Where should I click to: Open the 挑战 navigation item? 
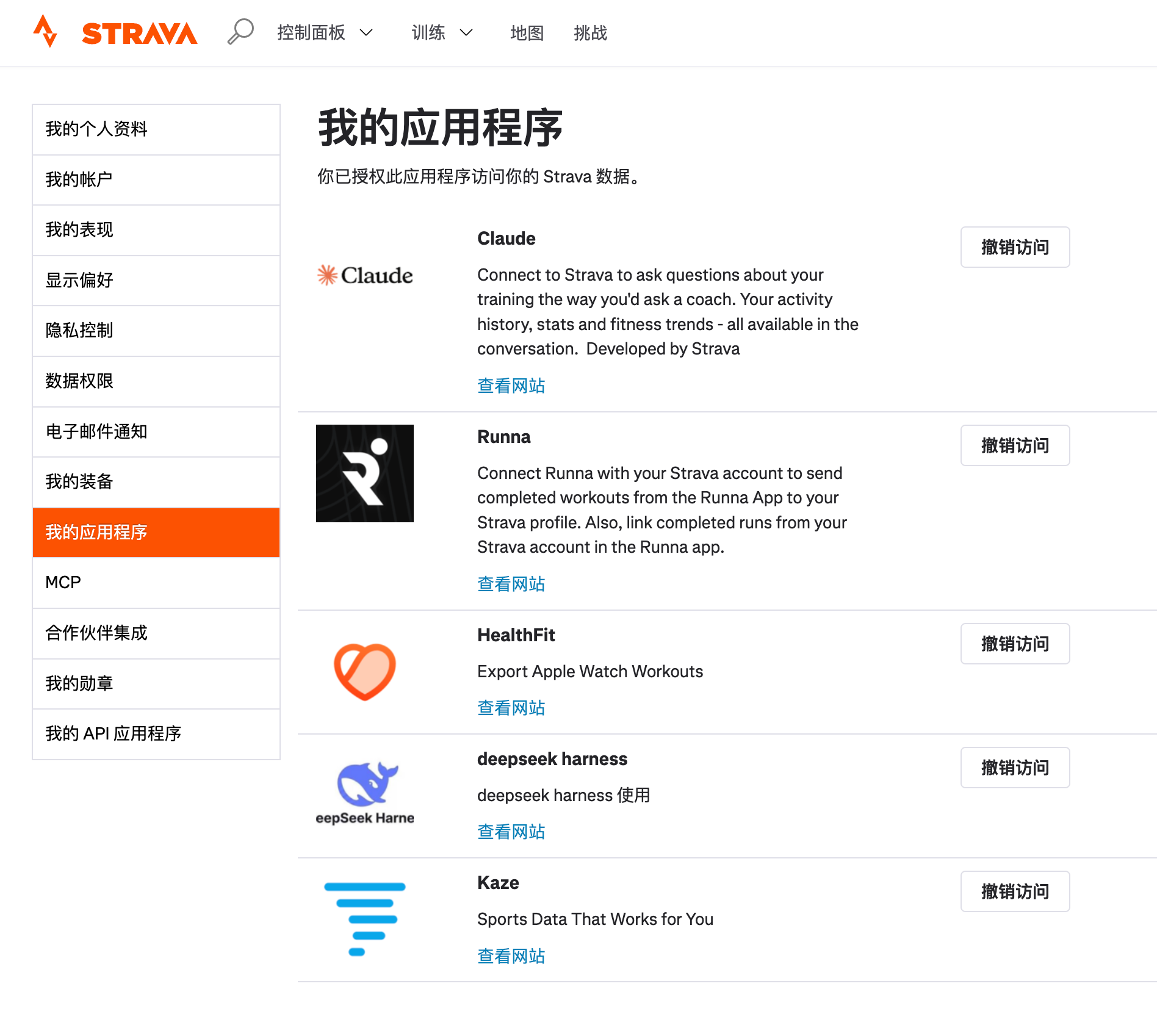590,32
